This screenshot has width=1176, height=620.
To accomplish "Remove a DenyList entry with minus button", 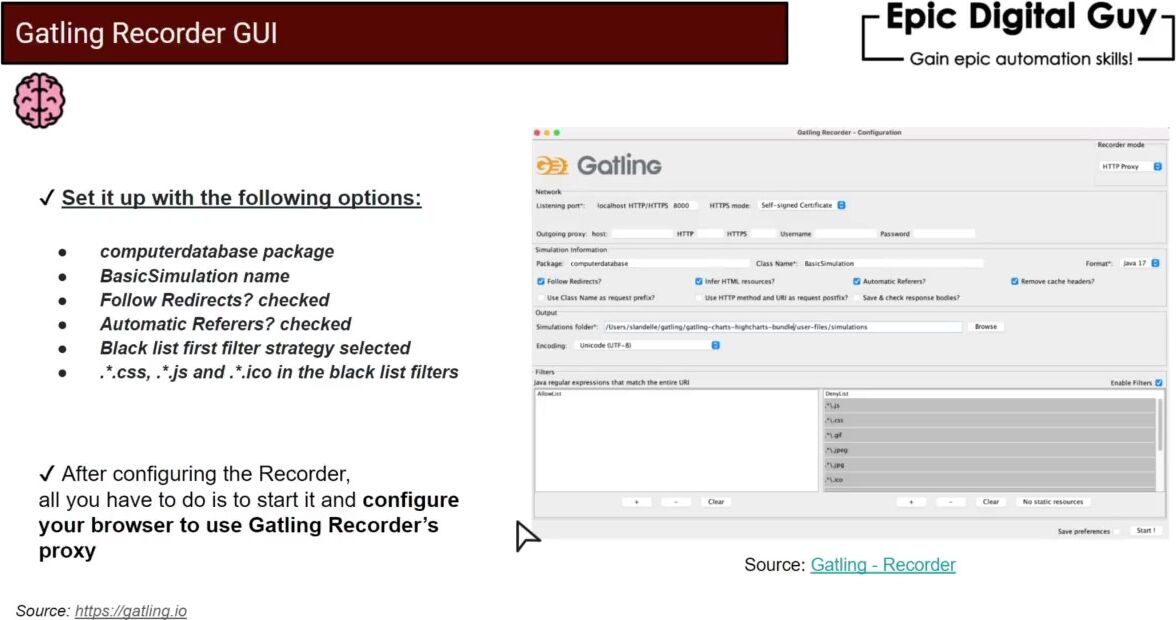I will coord(950,502).
